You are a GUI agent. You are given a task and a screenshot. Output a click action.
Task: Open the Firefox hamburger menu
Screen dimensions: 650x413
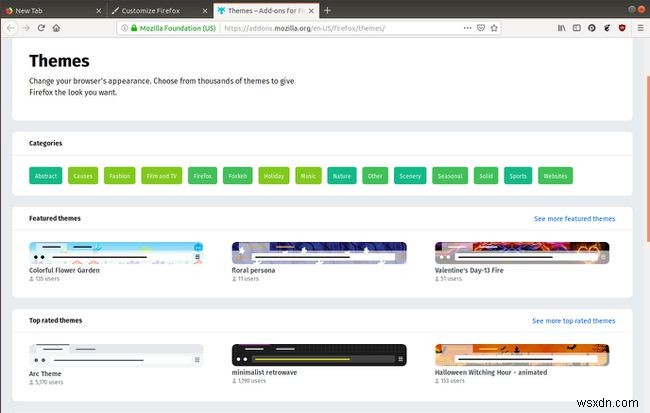click(640, 28)
